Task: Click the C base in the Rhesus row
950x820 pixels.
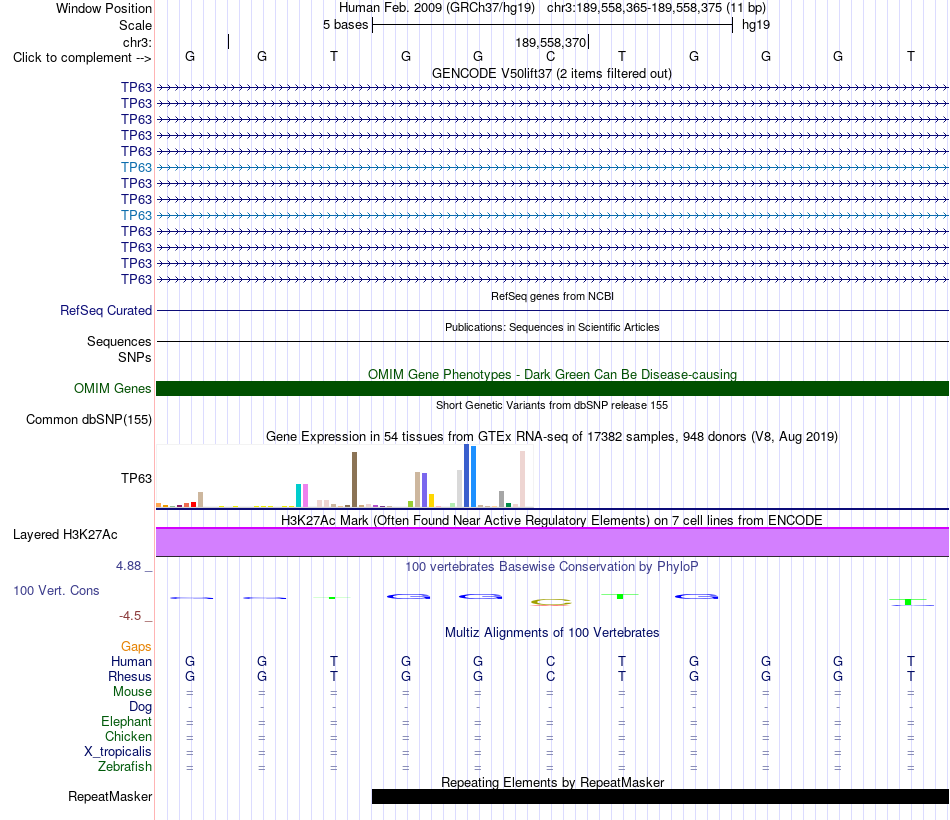Action: click(550, 676)
